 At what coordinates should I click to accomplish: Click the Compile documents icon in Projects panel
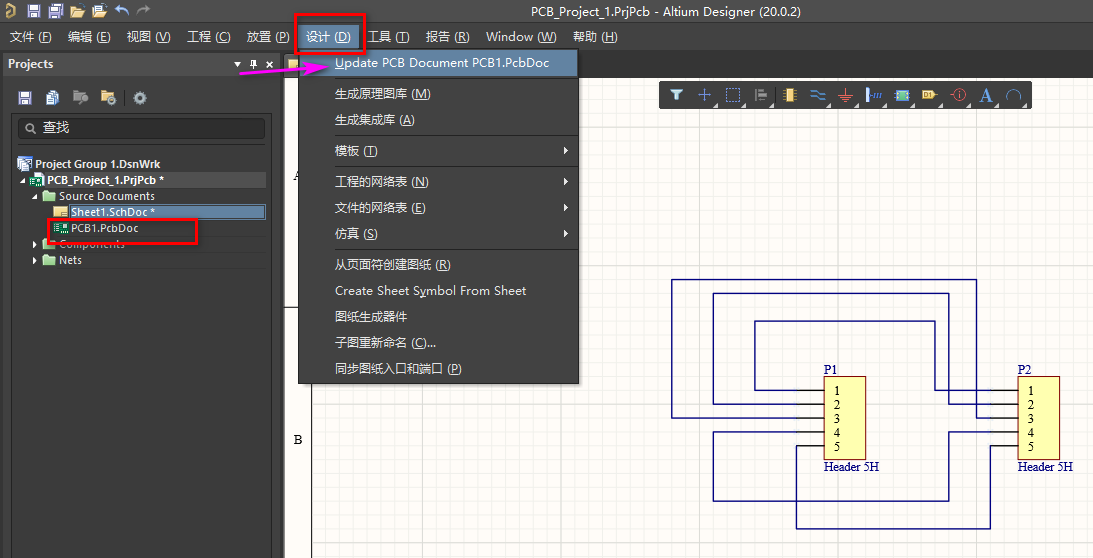52,98
